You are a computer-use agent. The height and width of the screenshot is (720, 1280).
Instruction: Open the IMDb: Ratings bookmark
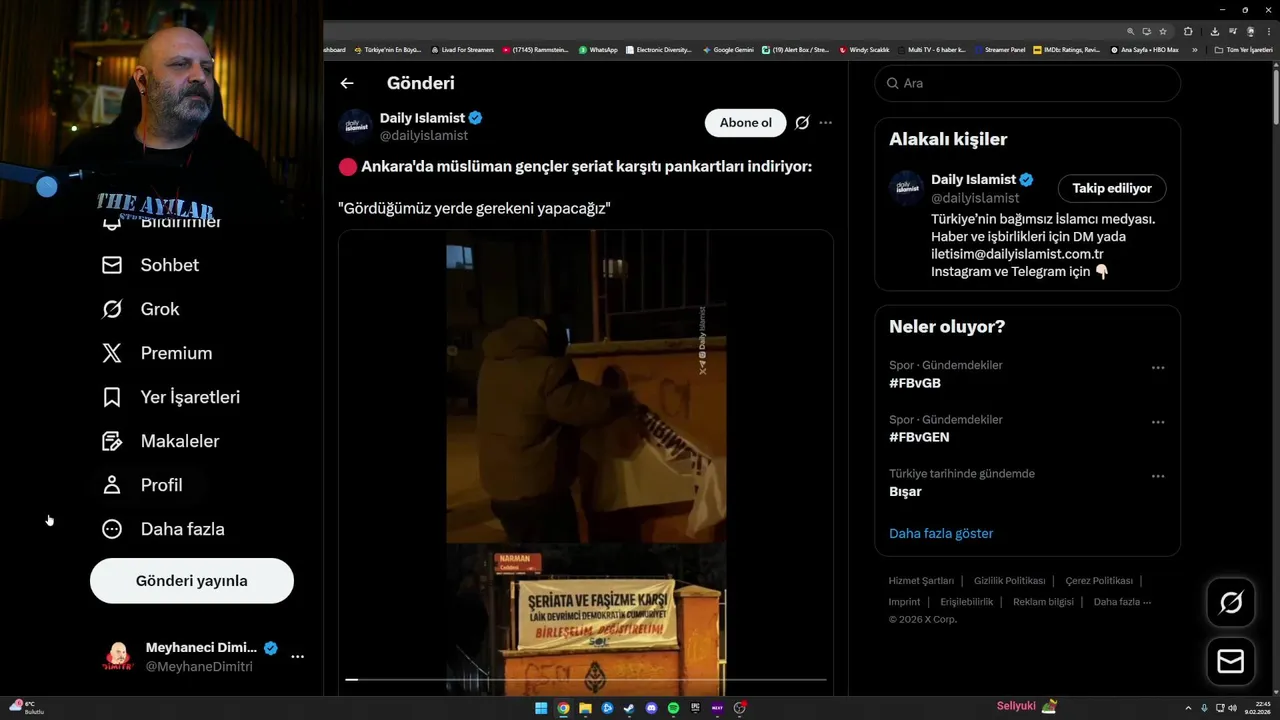coord(1067,50)
